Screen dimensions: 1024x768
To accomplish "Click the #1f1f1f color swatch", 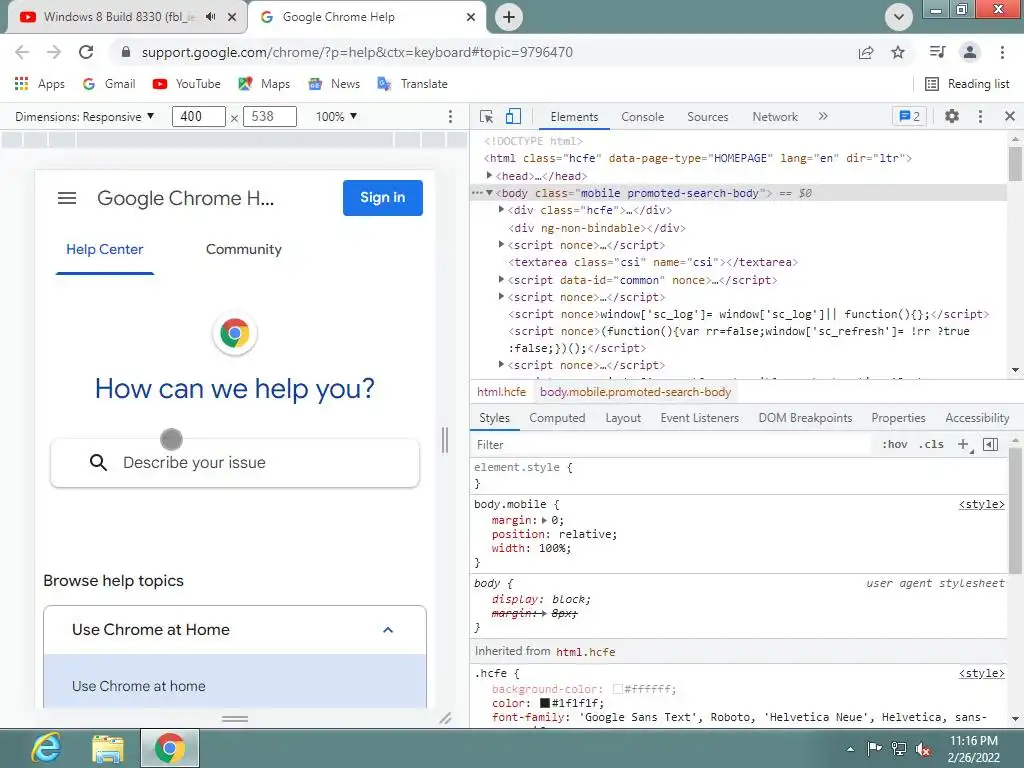I will (545, 703).
